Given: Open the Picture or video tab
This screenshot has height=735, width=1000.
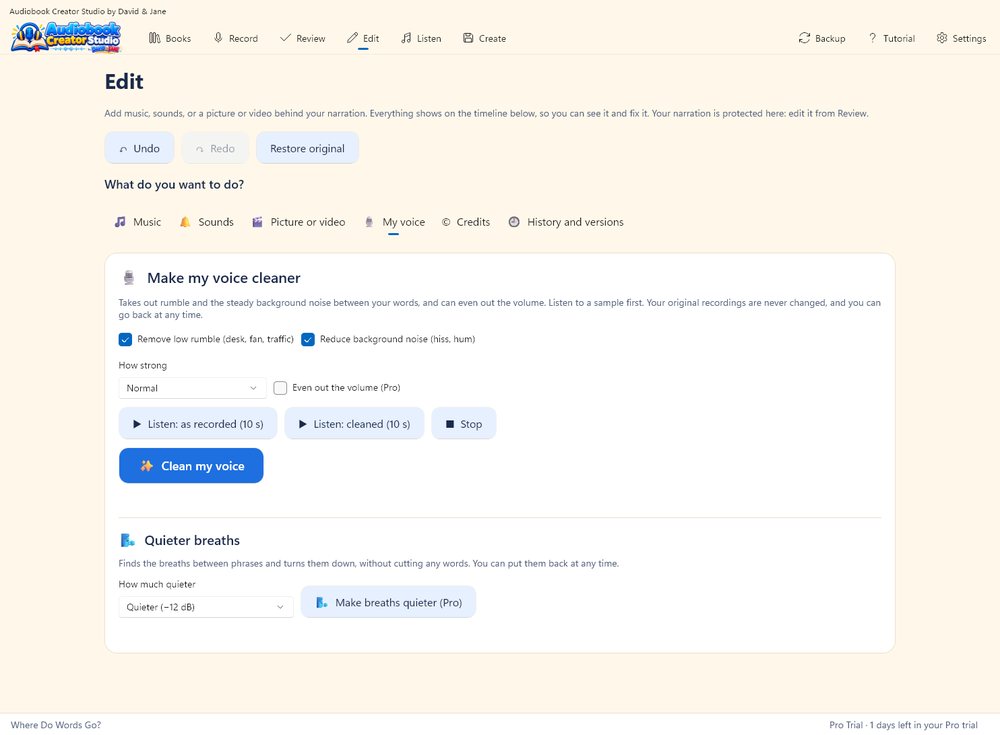Looking at the screenshot, I should [x=299, y=222].
